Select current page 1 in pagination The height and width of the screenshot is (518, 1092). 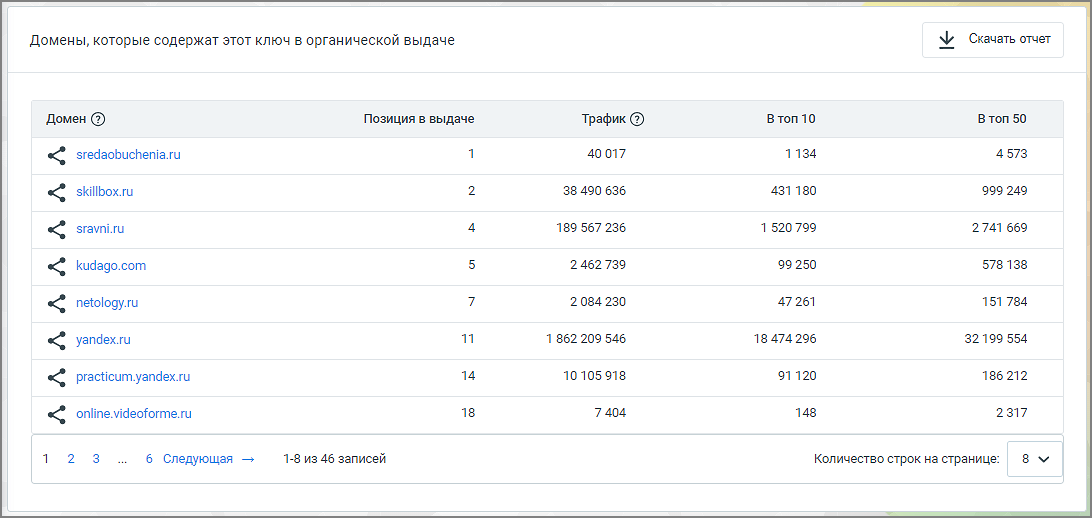coord(46,459)
